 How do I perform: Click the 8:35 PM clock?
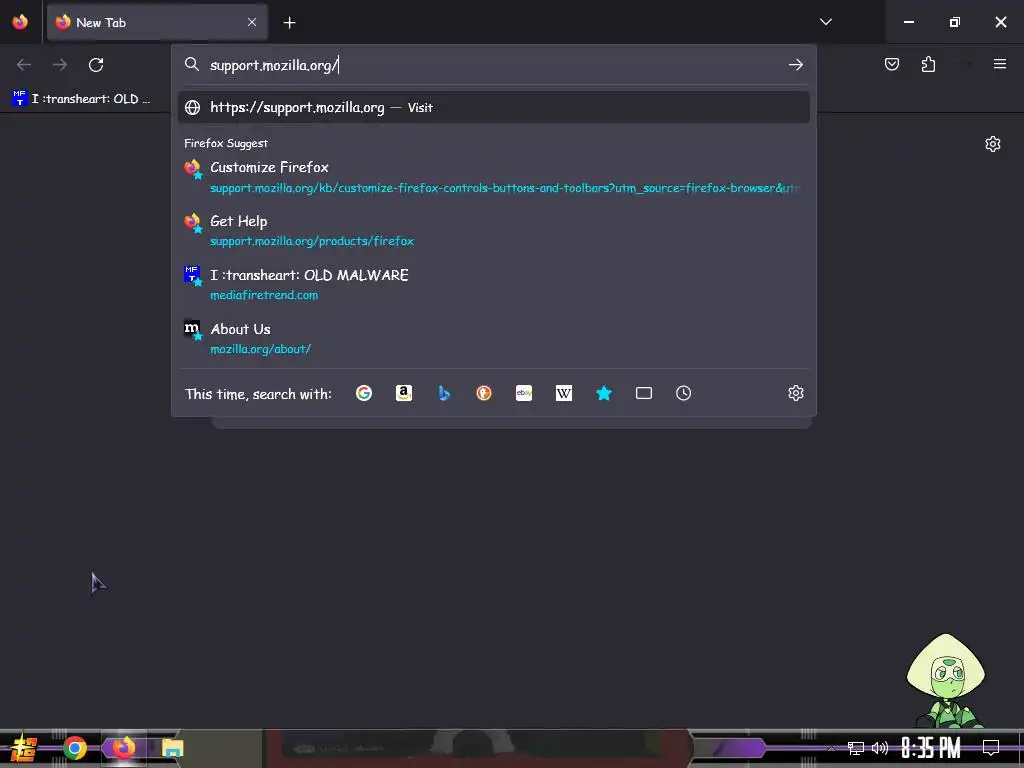[x=930, y=748]
